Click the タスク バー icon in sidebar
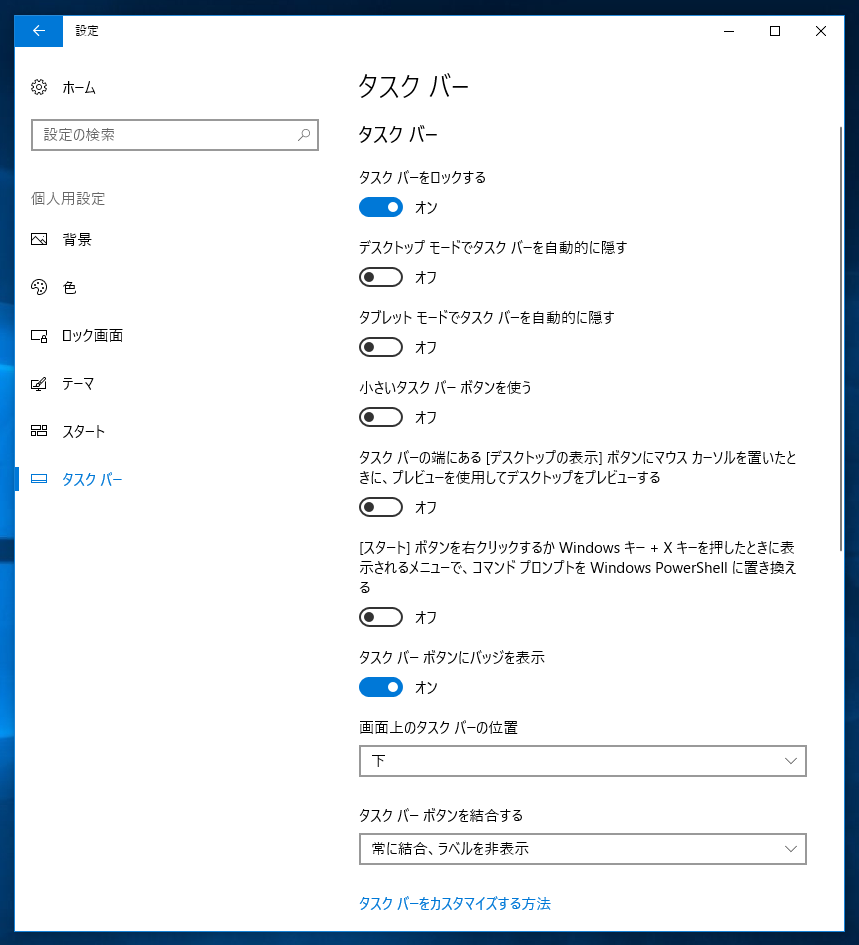Image resolution: width=859 pixels, height=945 pixels. click(39, 479)
